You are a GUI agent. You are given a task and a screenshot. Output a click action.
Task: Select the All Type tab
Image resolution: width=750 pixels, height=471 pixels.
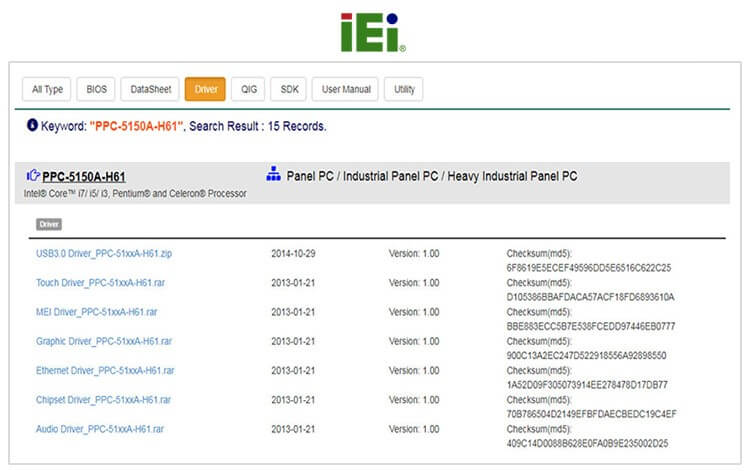47,89
